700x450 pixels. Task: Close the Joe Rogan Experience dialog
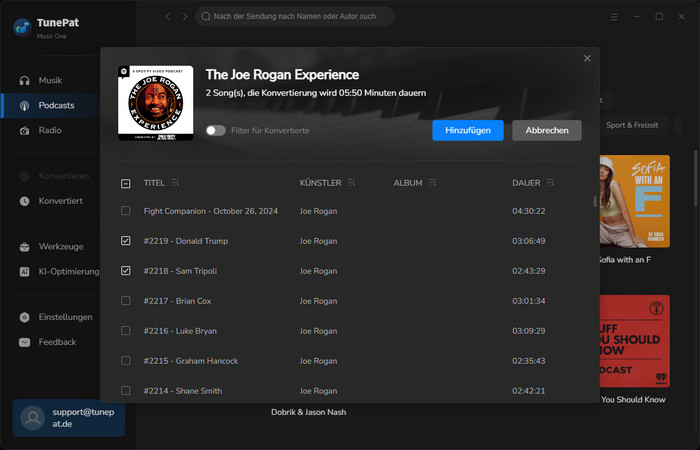[587, 58]
